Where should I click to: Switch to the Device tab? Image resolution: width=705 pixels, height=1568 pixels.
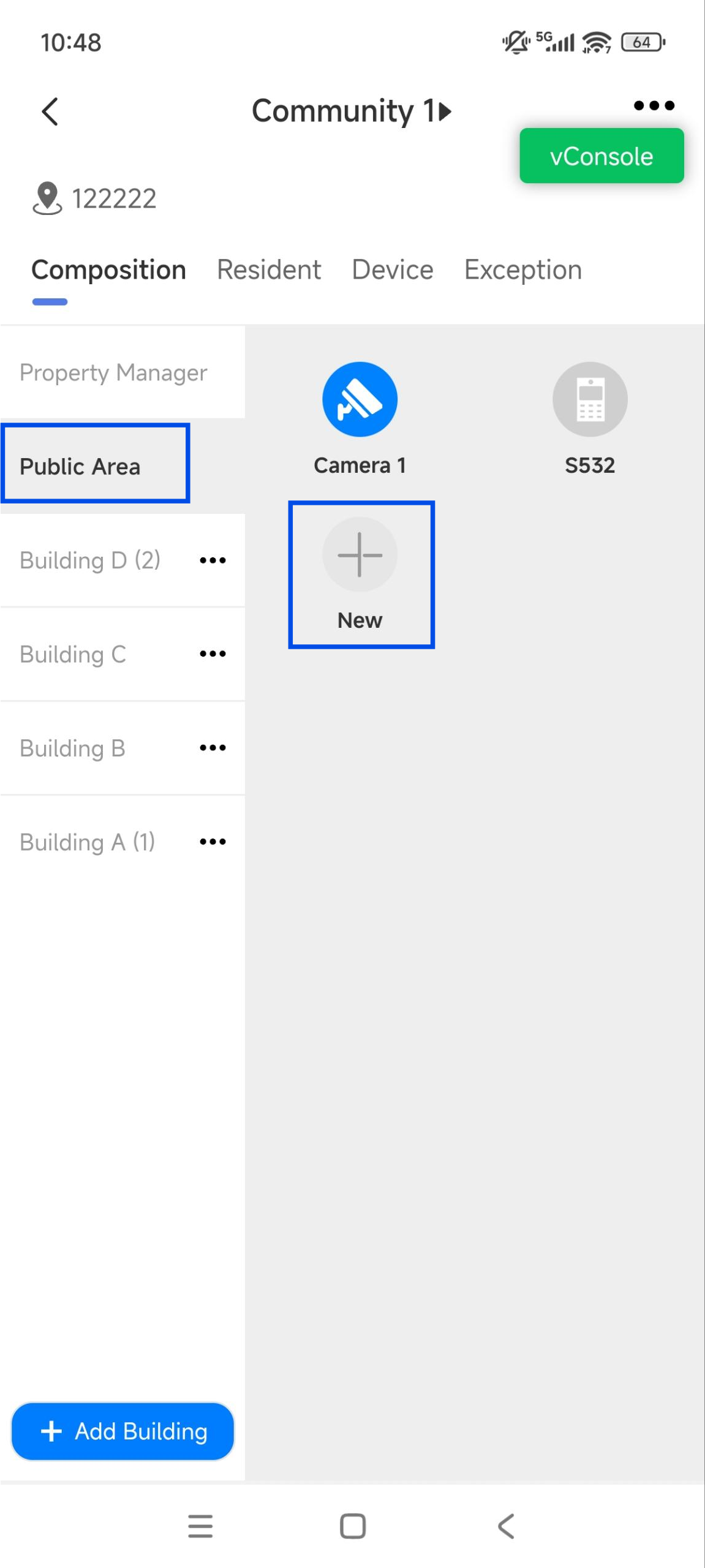pyautogui.click(x=393, y=269)
